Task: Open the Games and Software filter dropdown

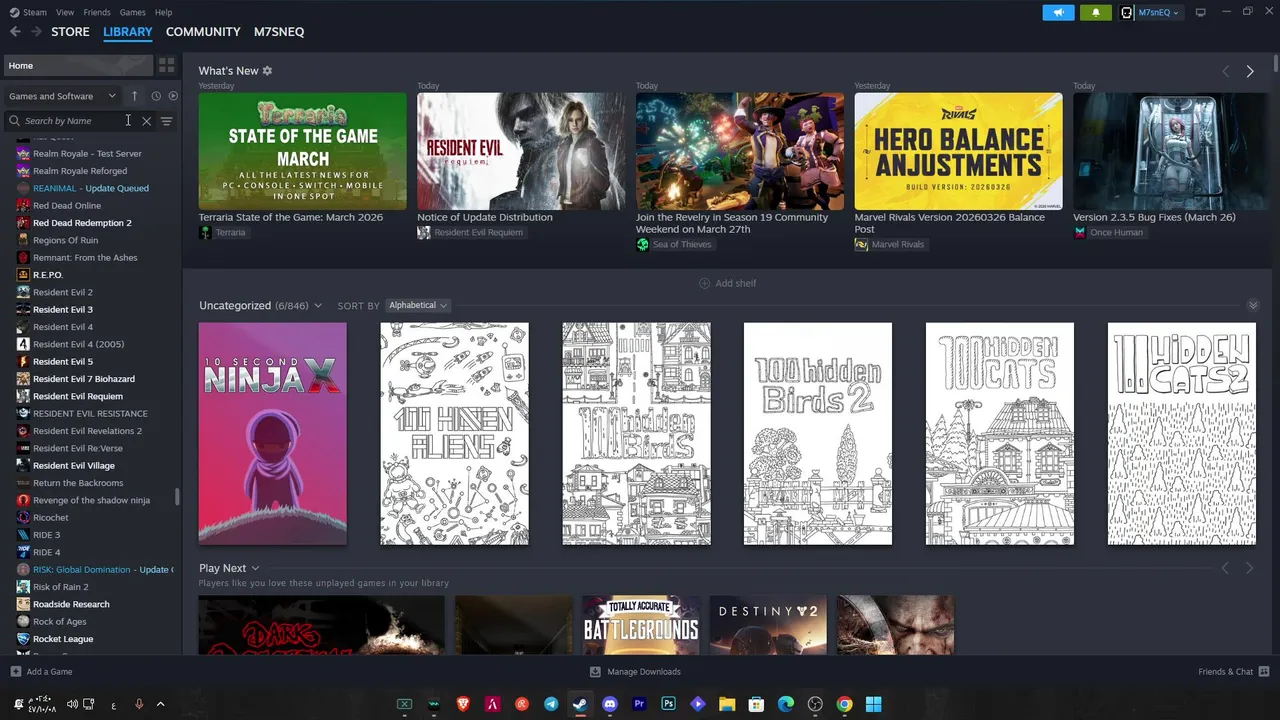Action: pos(62,96)
